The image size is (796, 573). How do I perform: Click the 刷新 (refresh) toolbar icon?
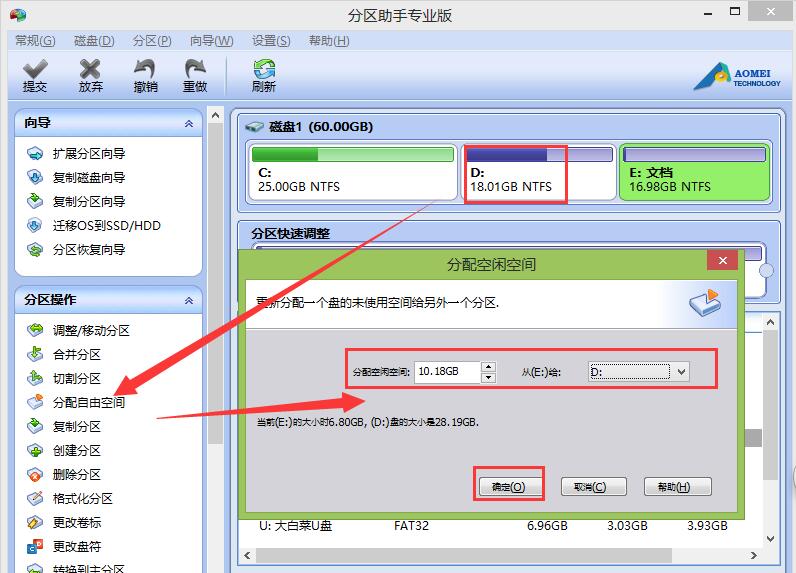pos(263,75)
